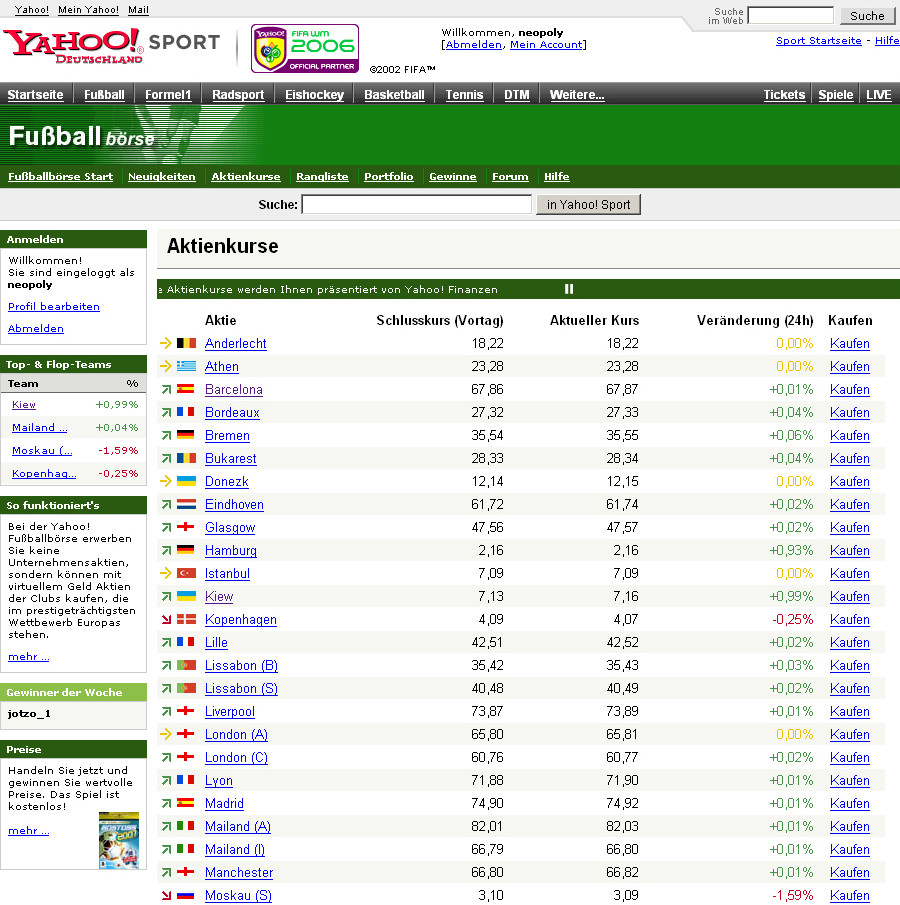
Task: Open the prize game box thumbnail
Action: [x=119, y=840]
